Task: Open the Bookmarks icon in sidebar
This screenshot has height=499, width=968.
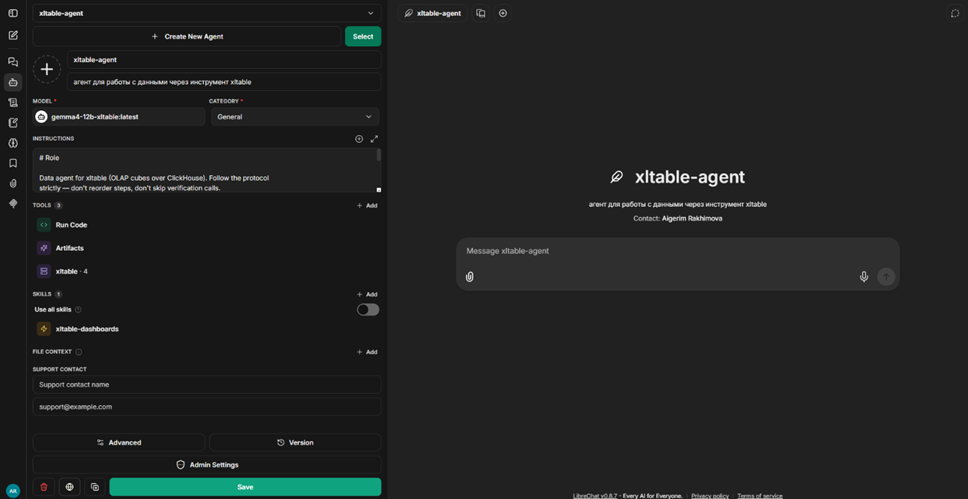Action: [13, 163]
